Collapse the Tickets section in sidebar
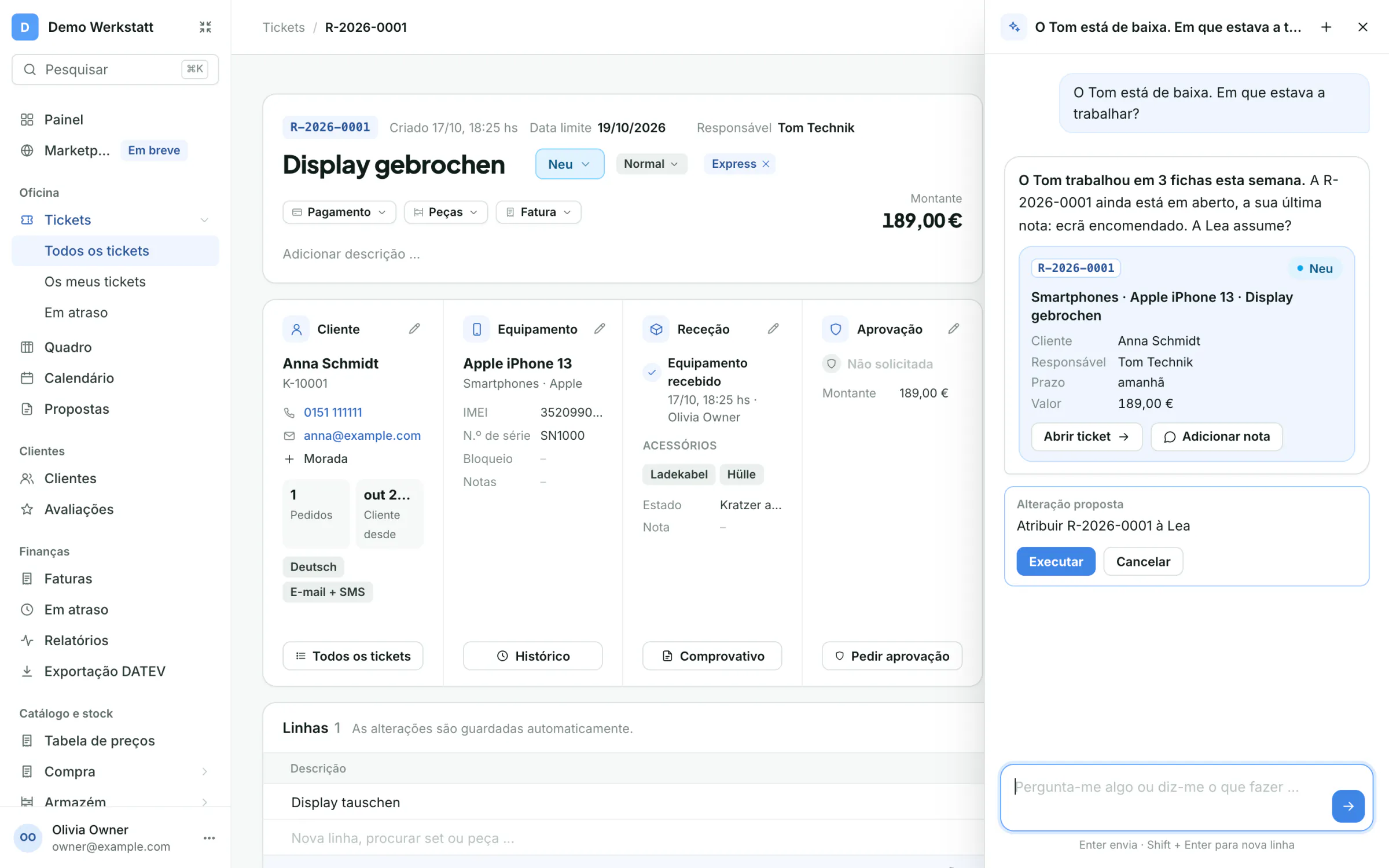1389x868 pixels. [x=204, y=220]
